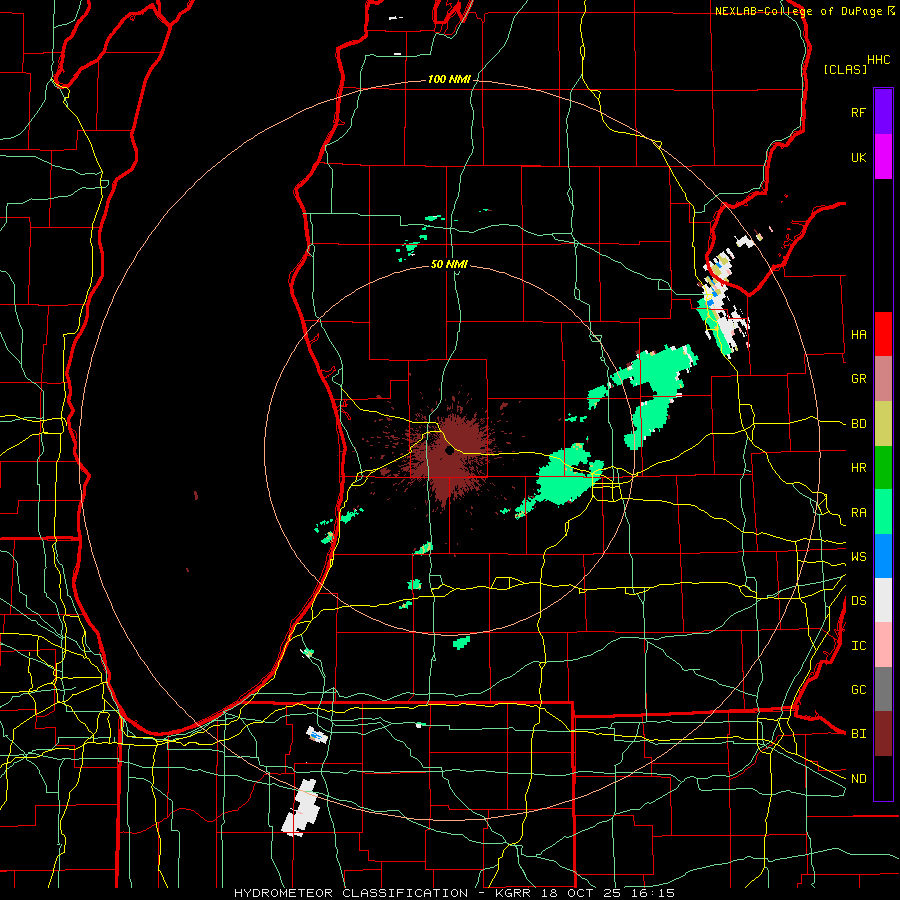900x900 pixels.
Task: Click the 'KGRR' station identifier
Action: pyautogui.click(x=512, y=893)
